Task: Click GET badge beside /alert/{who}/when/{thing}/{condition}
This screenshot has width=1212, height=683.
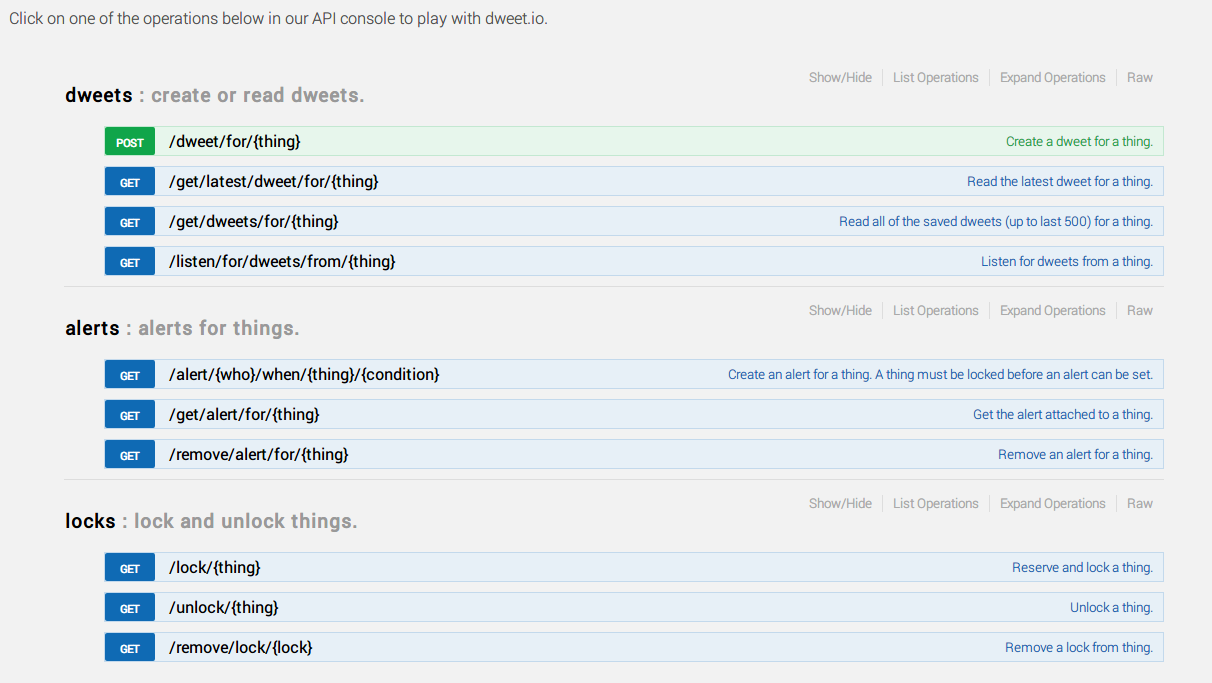Action: (130, 375)
